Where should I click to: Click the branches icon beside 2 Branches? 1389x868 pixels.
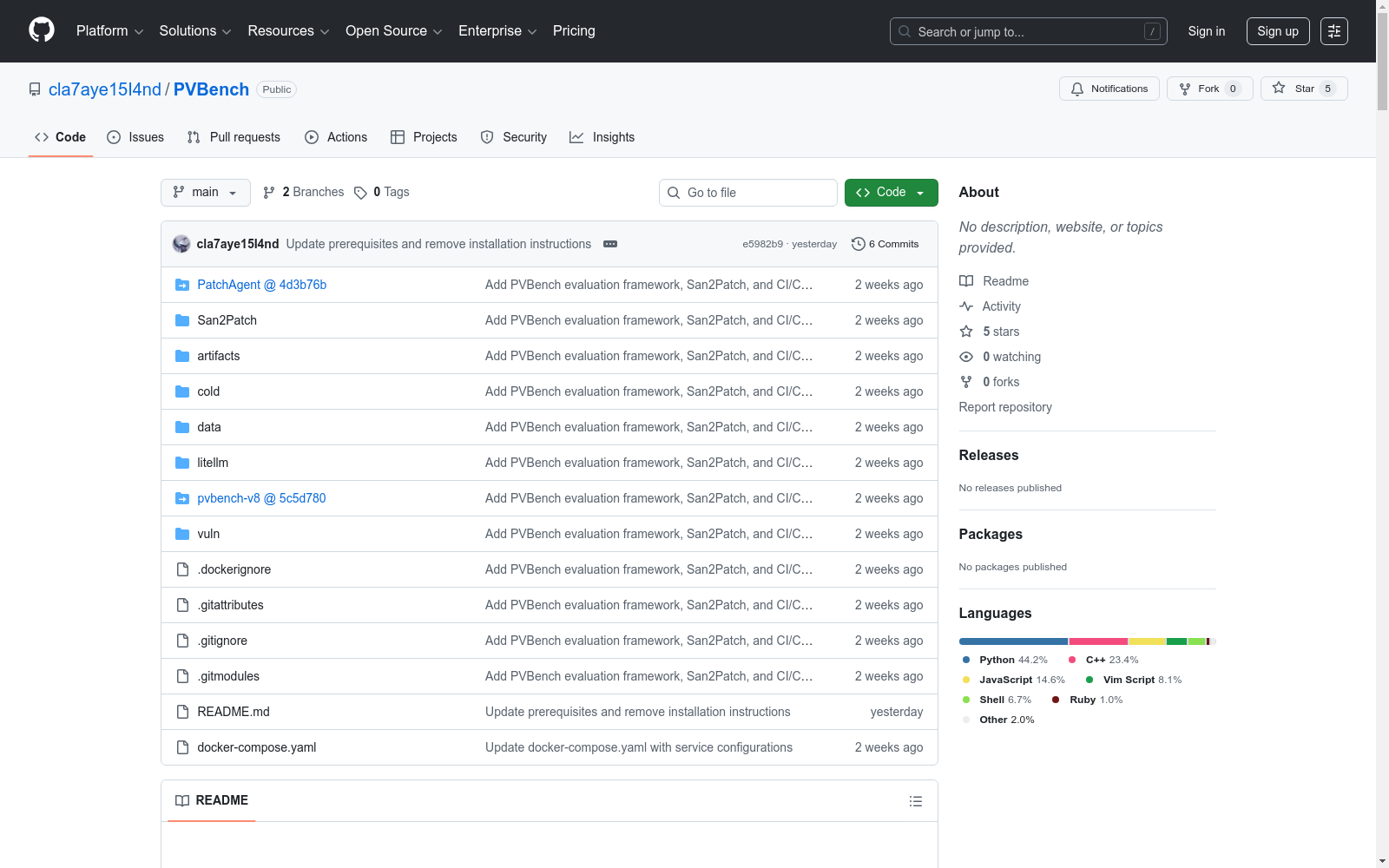(269, 193)
